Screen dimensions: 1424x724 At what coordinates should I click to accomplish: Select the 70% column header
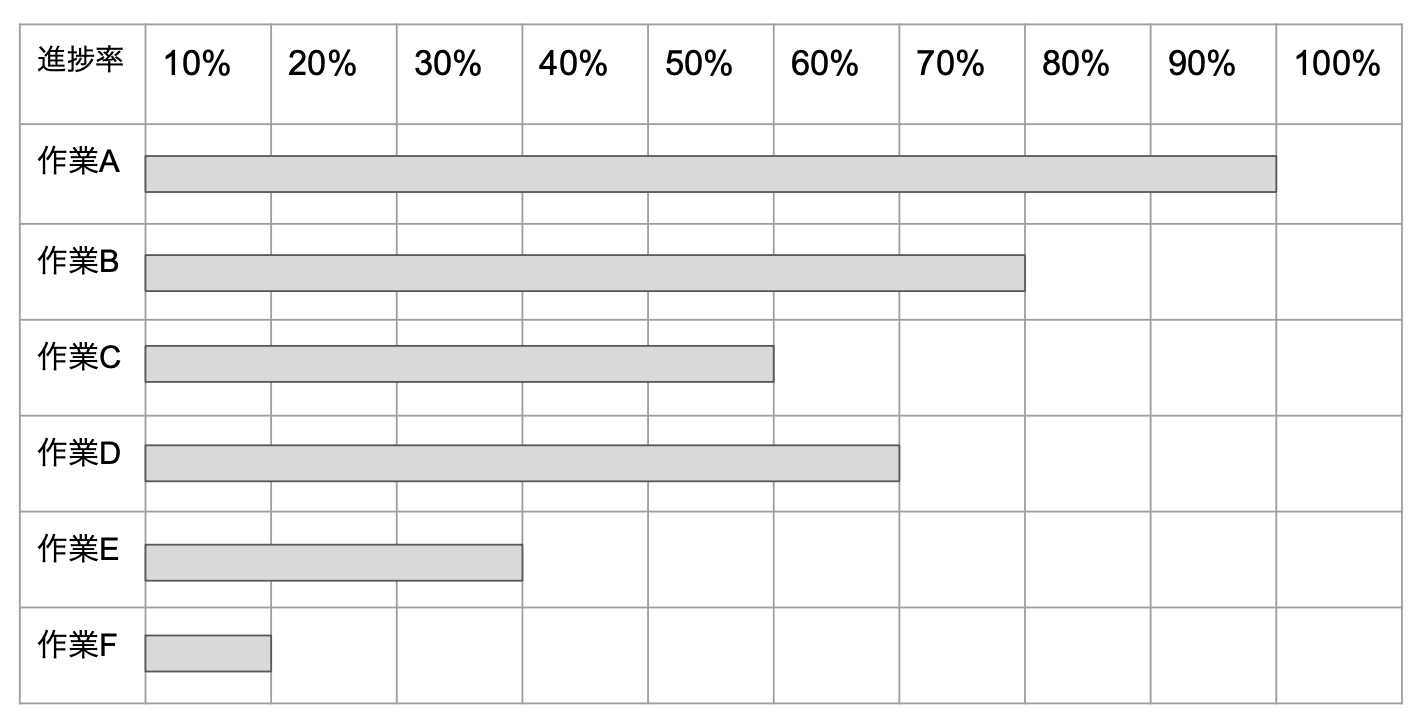(x=951, y=65)
